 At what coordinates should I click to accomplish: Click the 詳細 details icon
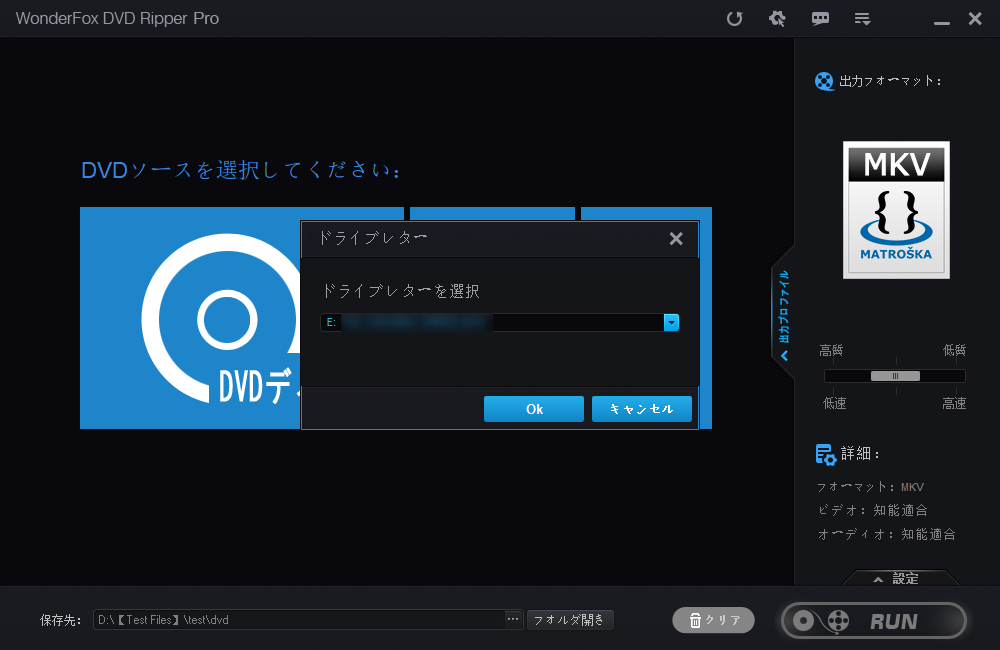825,454
